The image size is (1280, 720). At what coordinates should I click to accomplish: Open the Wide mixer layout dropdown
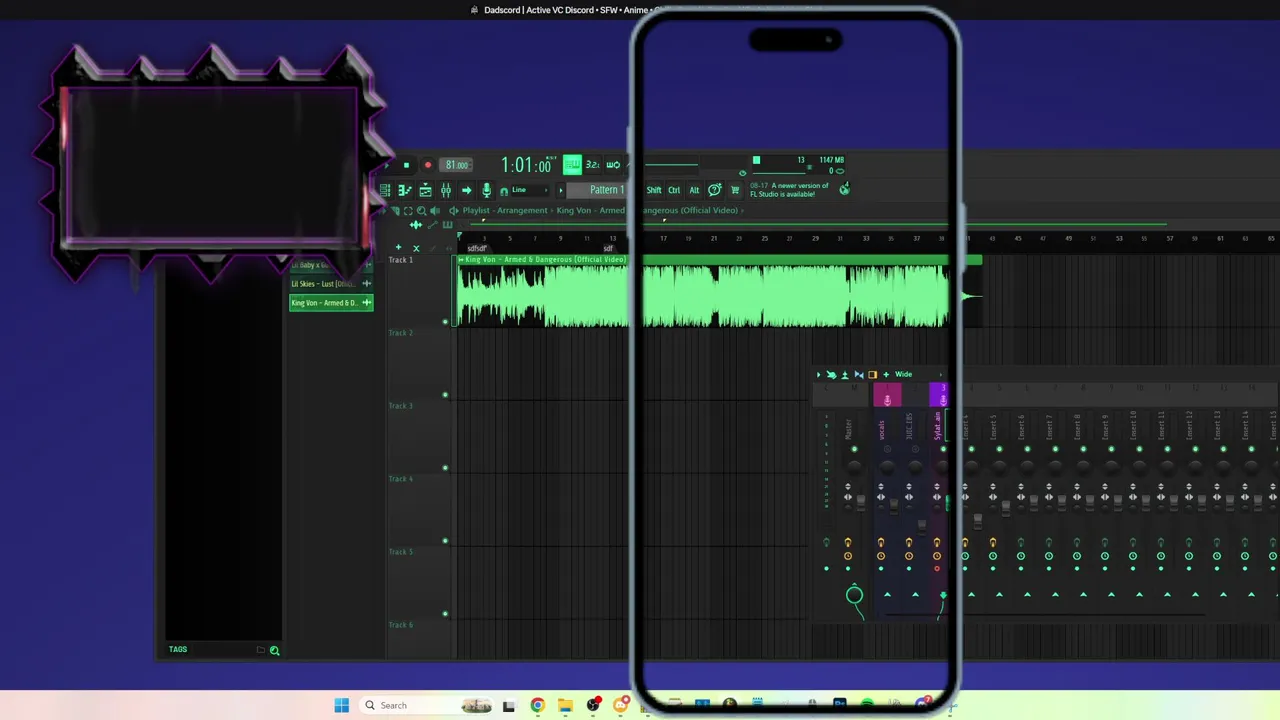[x=919, y=375]
